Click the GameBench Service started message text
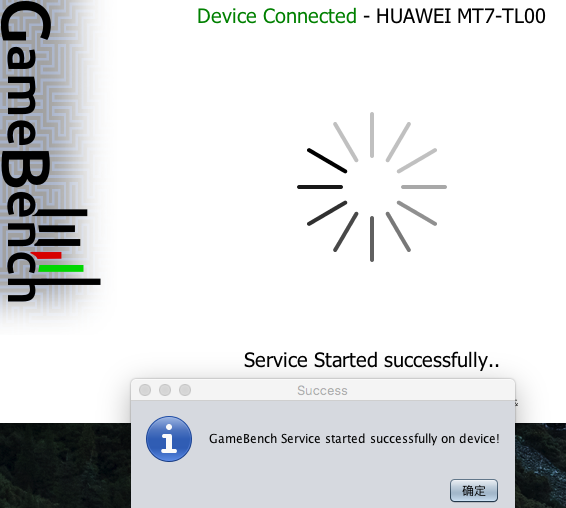The height and width of the screenshot is (508, 566). point(354,439)
